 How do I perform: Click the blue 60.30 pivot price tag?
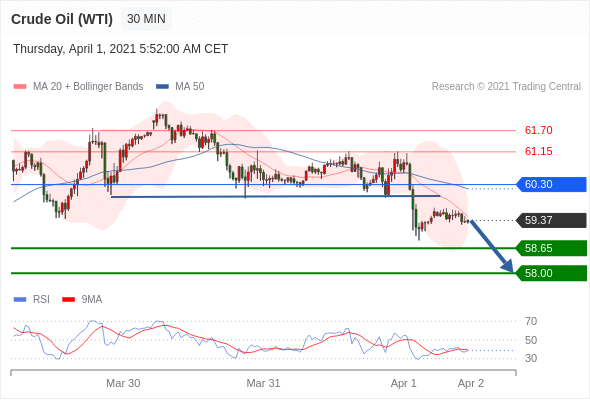(552, 184)
